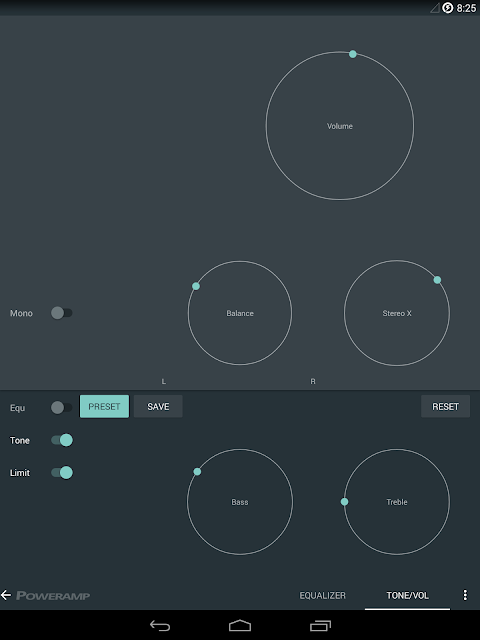Image resolution: width=480 pixels, height=640 pixels.
Task: Click the R balance marker
Action: pyautogui.click(x=313, y=382)
